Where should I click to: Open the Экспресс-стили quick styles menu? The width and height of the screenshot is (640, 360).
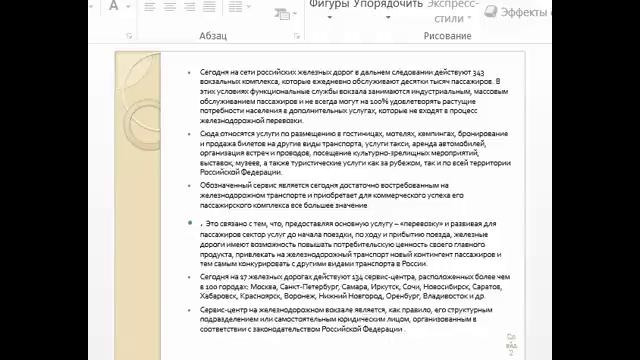tap(453, 11)
